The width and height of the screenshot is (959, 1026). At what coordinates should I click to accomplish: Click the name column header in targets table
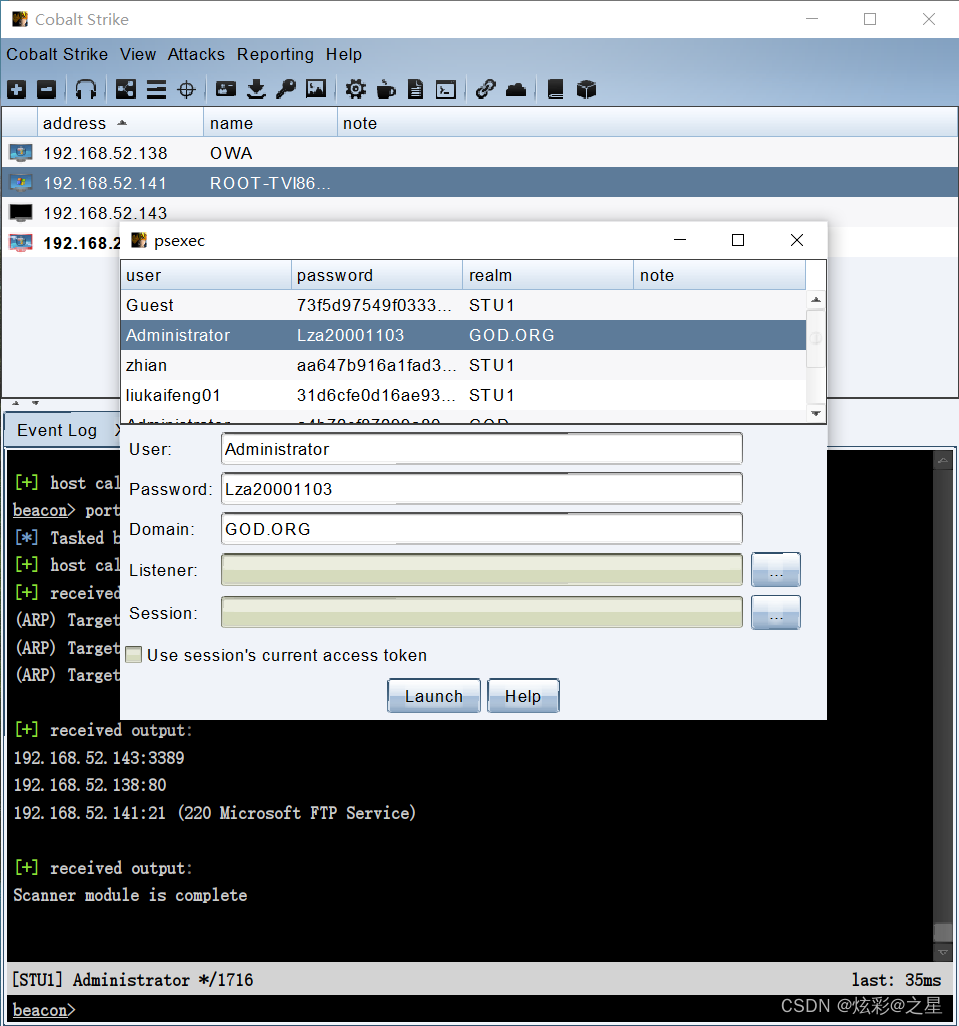tap(270, 123)
